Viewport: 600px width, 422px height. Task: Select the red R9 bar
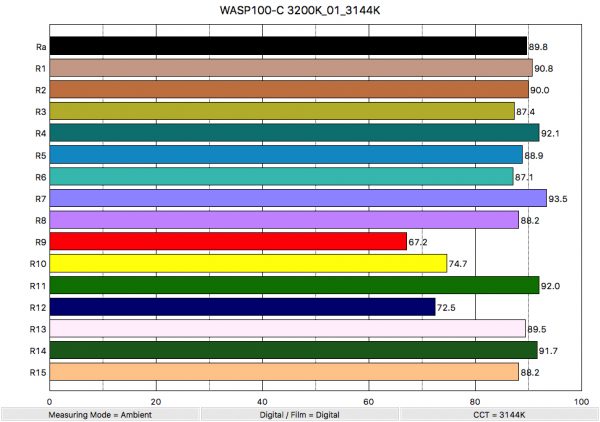click(228, 241)
